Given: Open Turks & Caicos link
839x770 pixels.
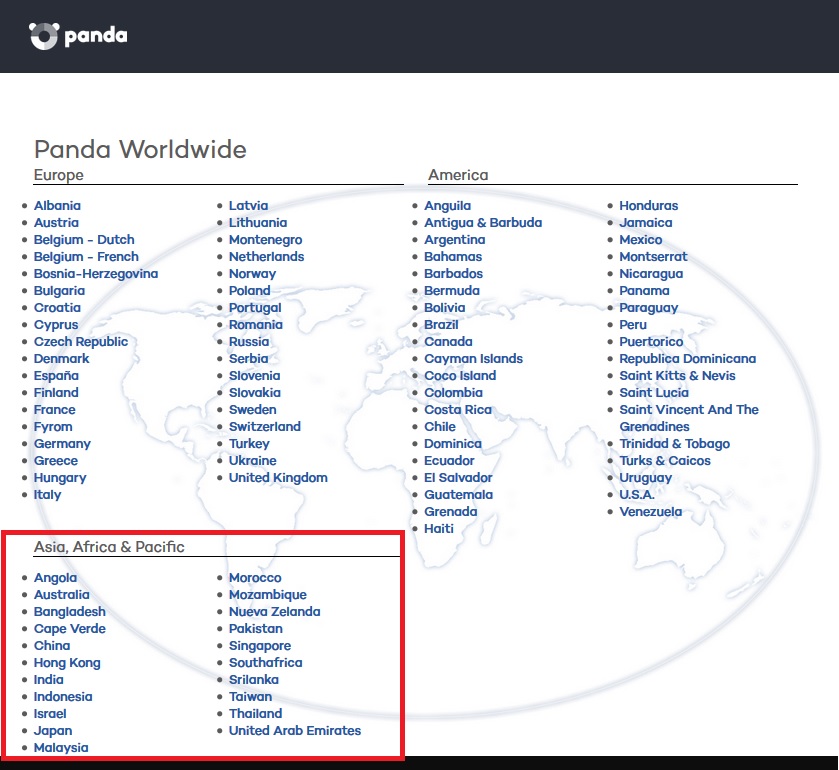Looking at the screenshot, I should pyautogui.click(x=665, y=461).
